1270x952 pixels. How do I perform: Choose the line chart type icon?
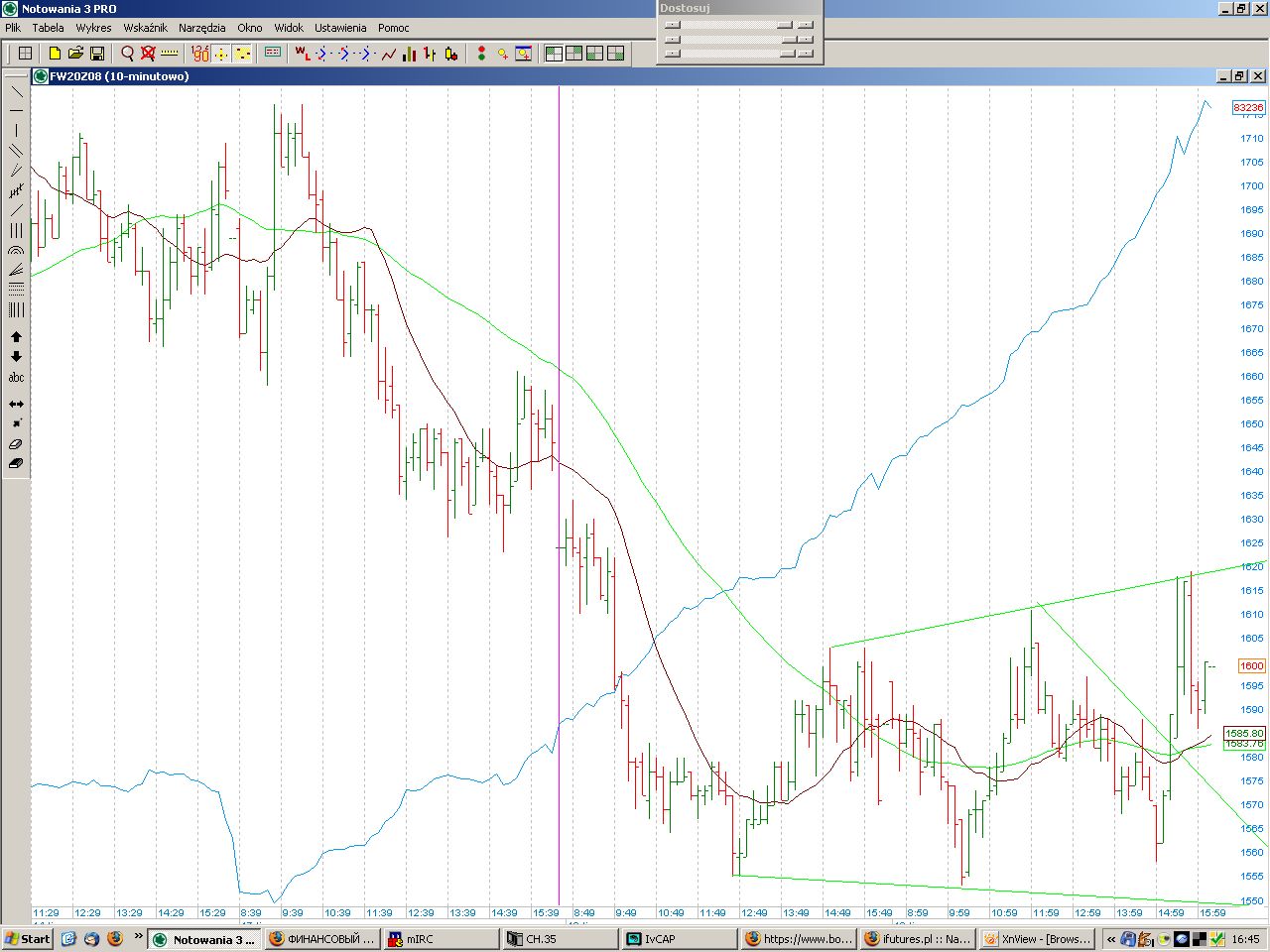pos(389,54)
